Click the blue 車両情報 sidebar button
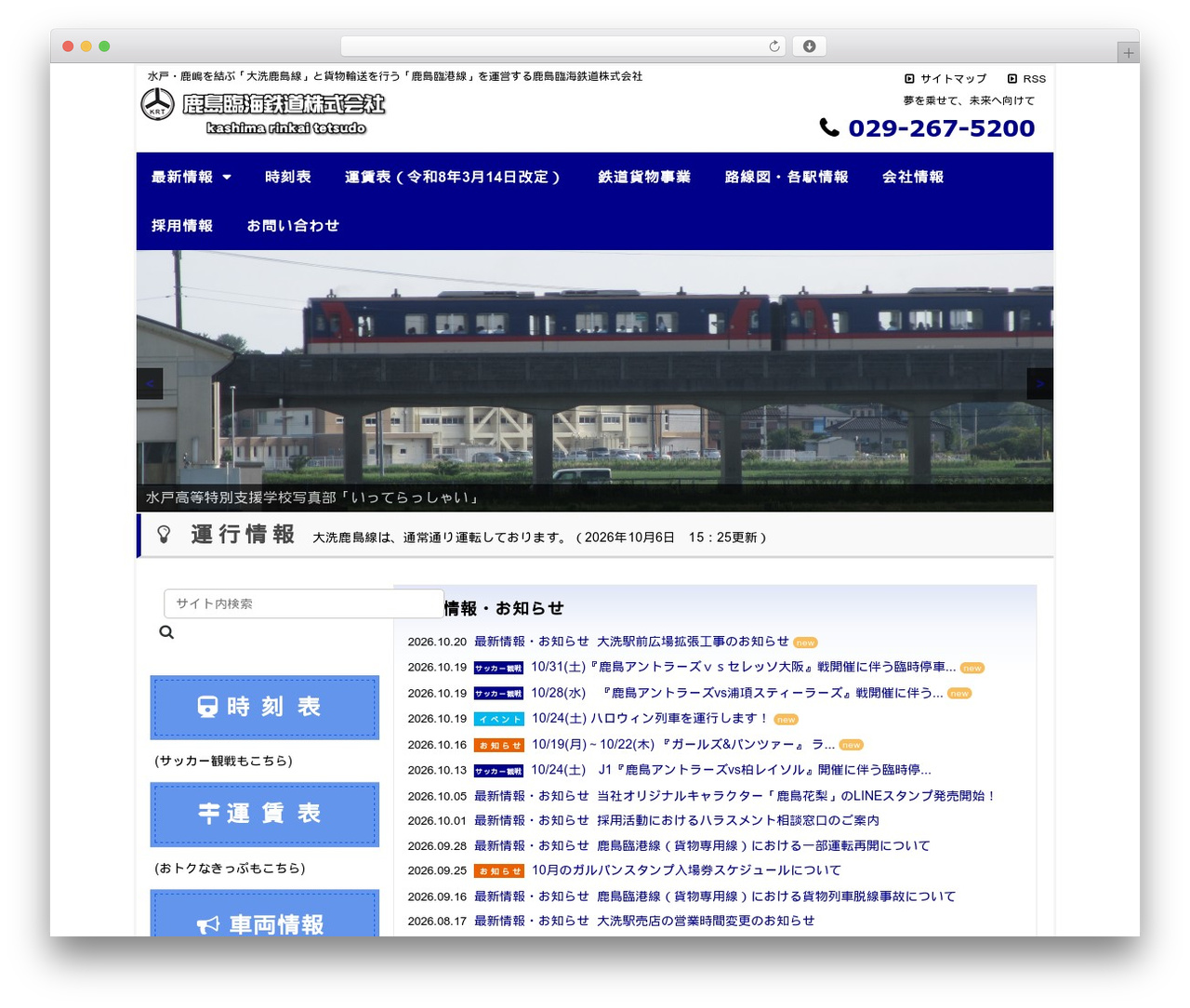The image size is (1190, 1008). click(265, 914)
